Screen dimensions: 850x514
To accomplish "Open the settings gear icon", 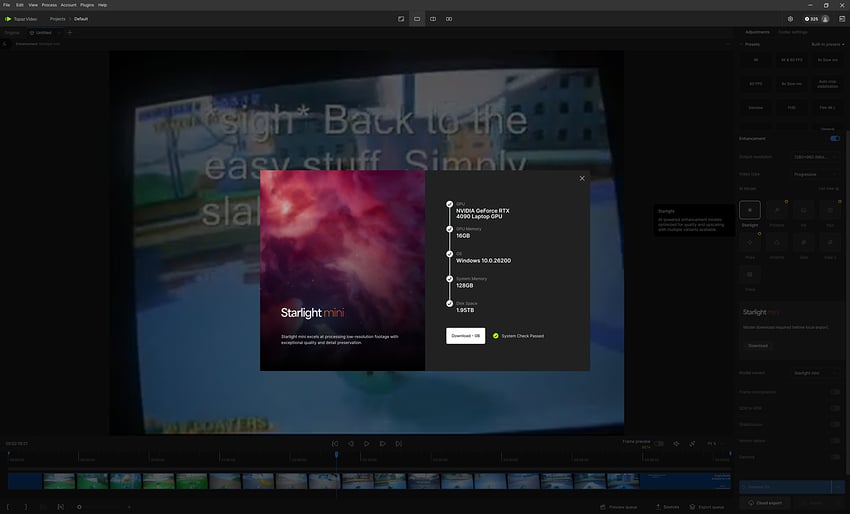I will coord(790,19).
